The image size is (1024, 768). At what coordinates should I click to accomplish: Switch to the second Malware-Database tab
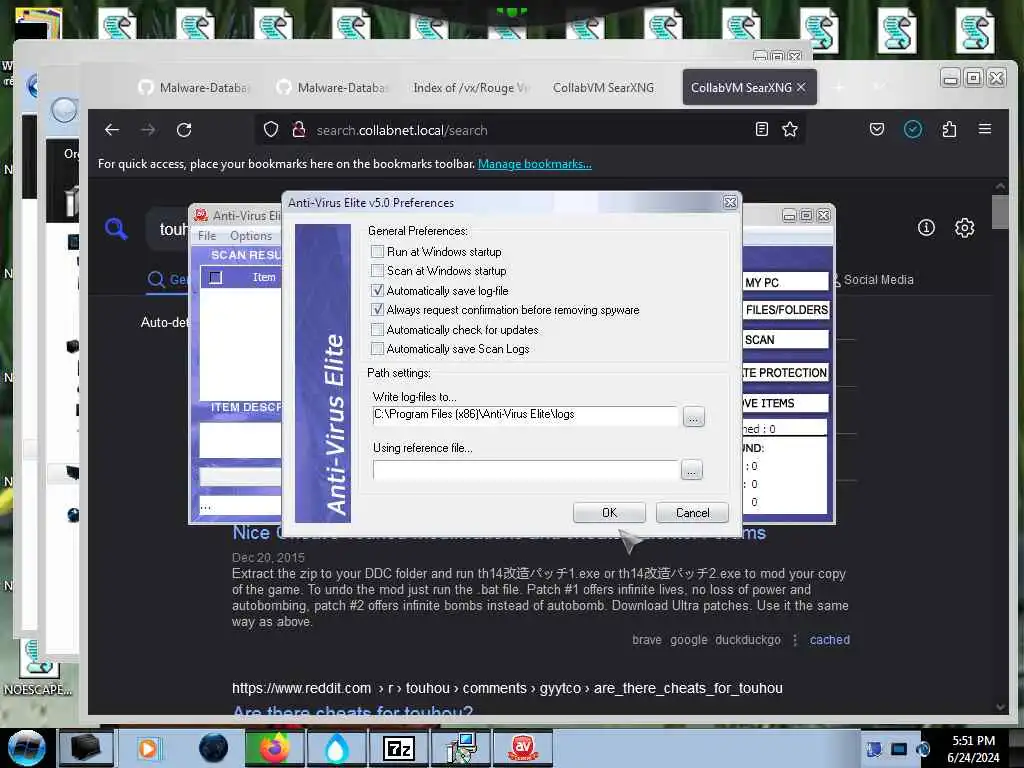(x=332, y=88)
